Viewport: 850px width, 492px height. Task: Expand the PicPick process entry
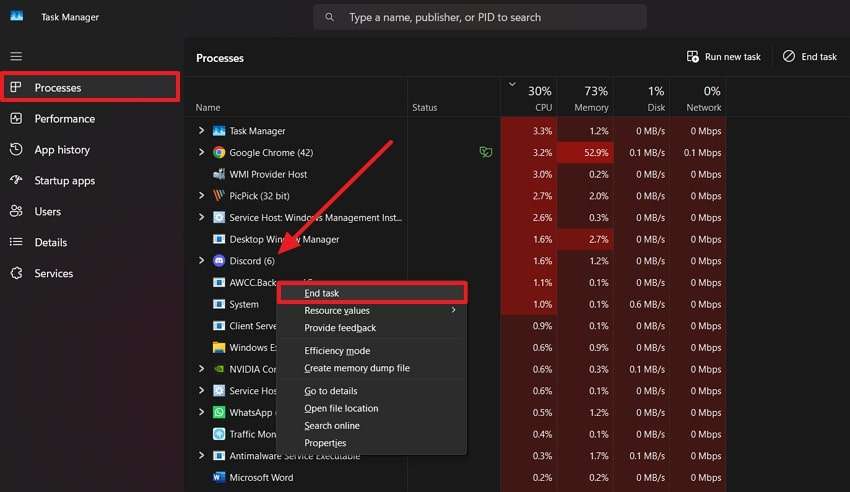(x=201, y=196)
